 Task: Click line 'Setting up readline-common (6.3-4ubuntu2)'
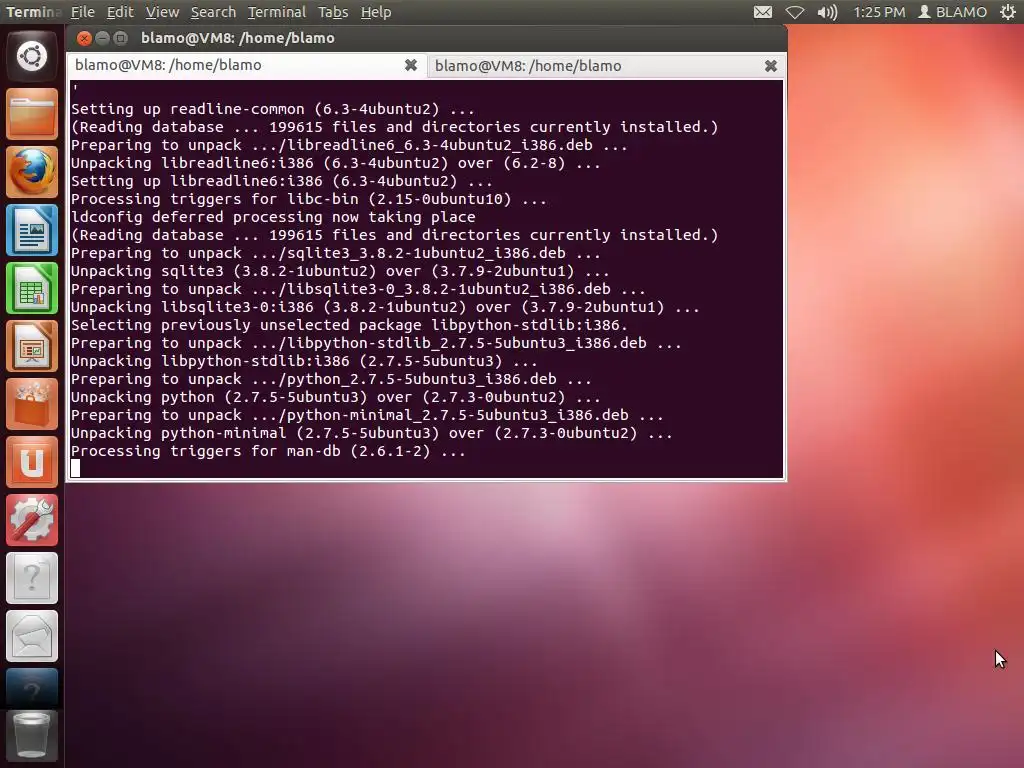tap(272, 109)
